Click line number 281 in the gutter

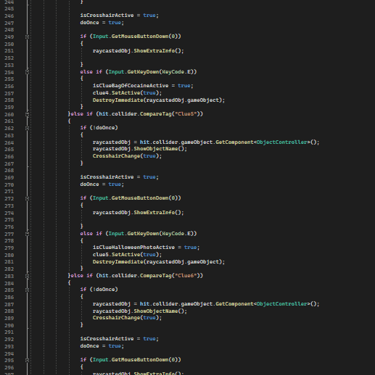tap(9, 262)
